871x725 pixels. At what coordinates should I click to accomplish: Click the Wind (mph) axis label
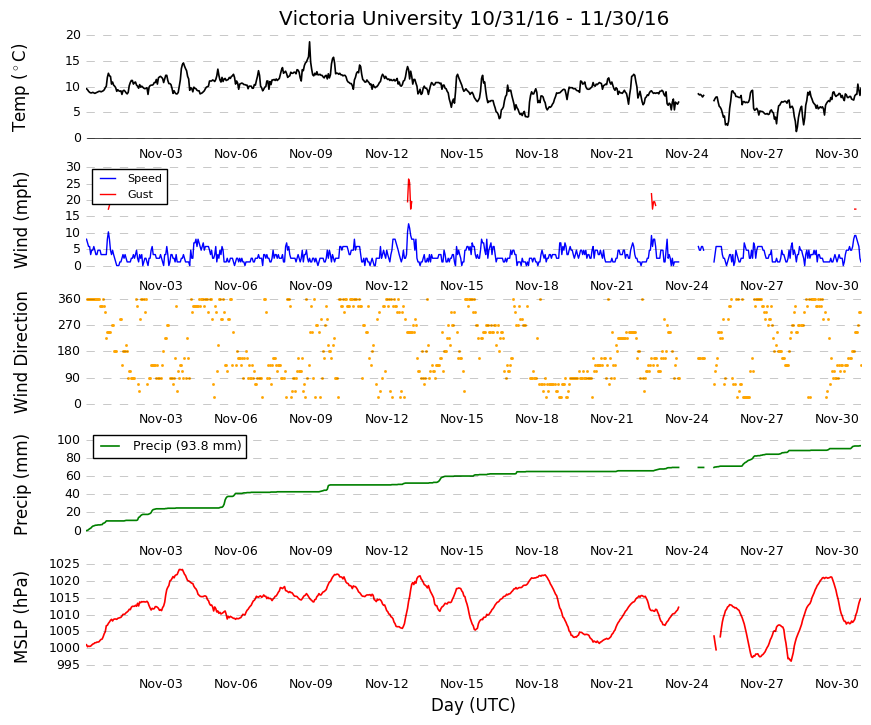(20, 220)
